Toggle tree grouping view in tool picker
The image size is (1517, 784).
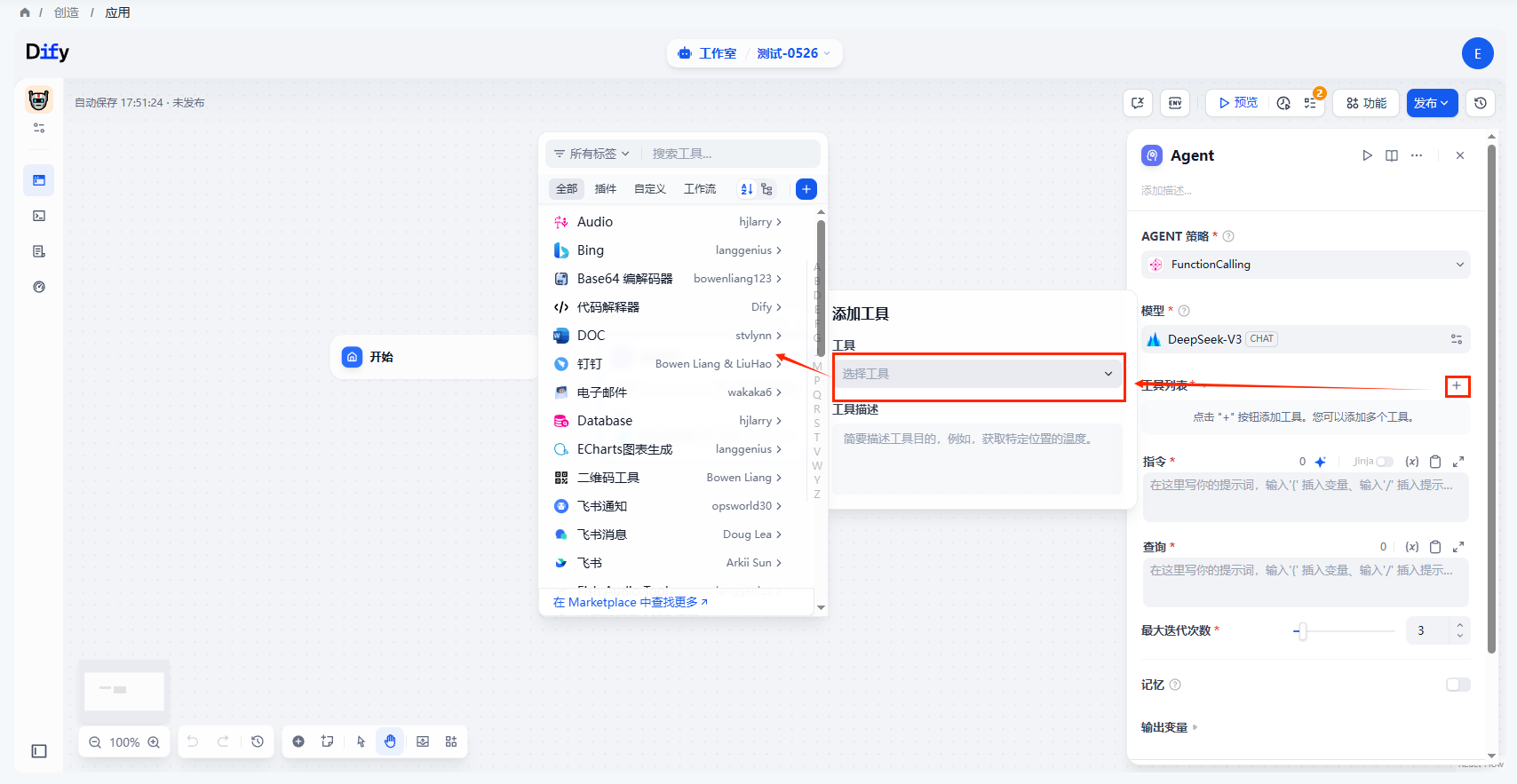[x=766, y=189]
